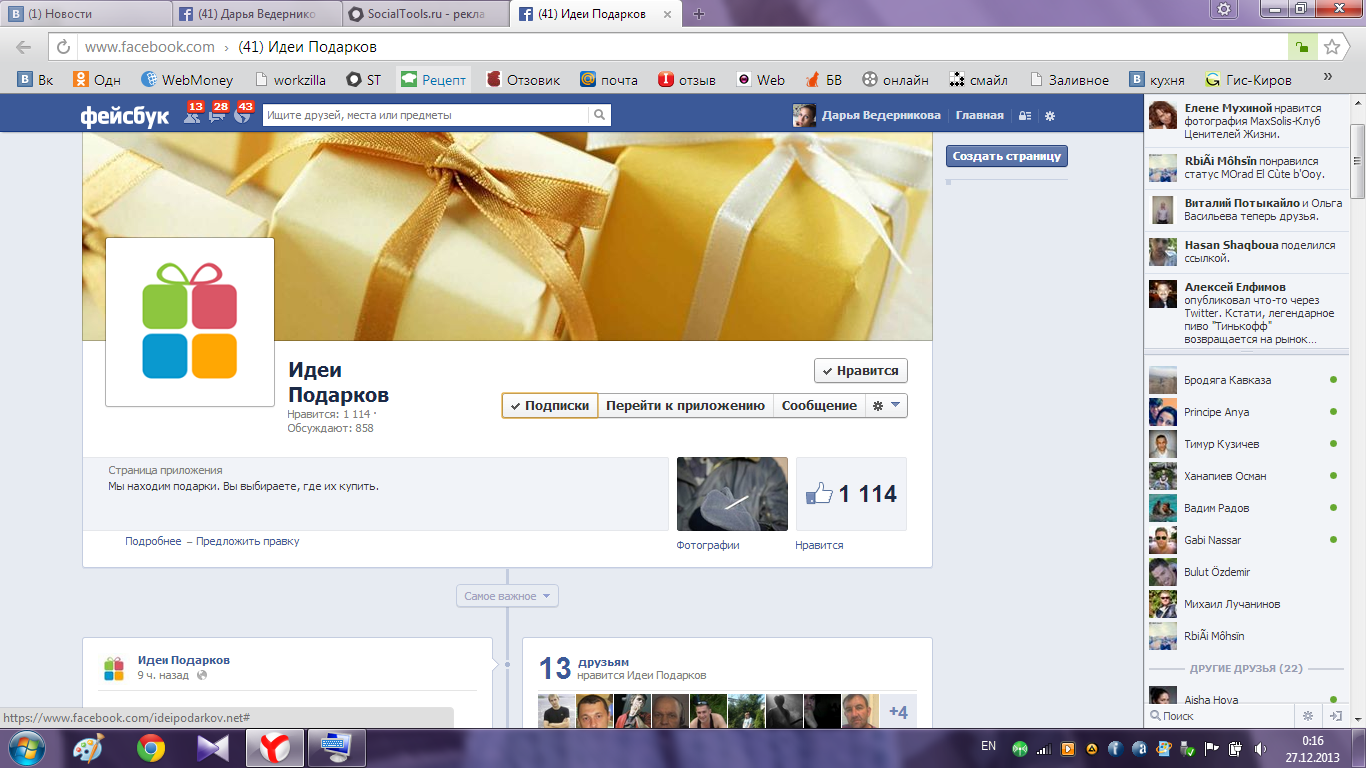Image resolution: width=1366 pixels, height=768 pixels.
Task: Click the Facebook search input field
Action: pyautogui.click(x=426, y=115)
